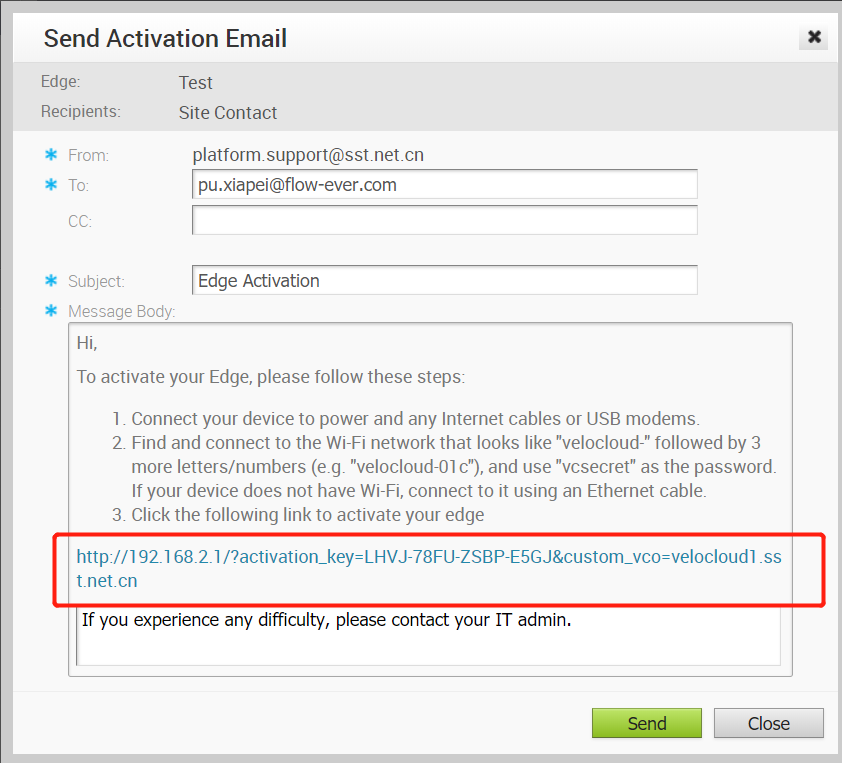The image size is (842, 763).
Task: Select the Edge Activation subject field
Action: pos(445,280)
